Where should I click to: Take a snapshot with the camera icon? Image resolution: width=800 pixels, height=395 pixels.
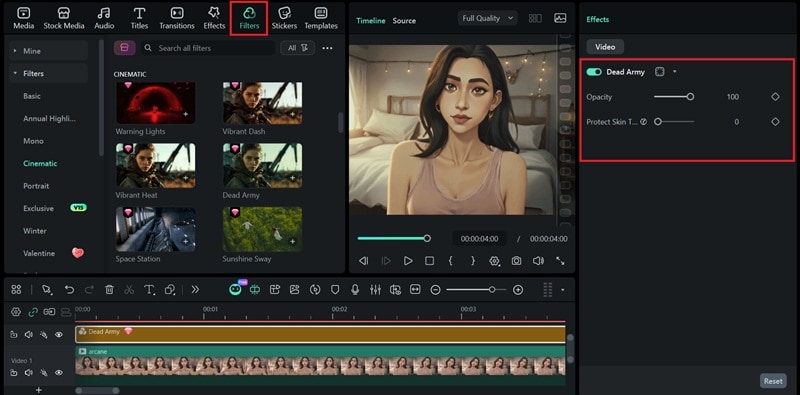point(516,261)
